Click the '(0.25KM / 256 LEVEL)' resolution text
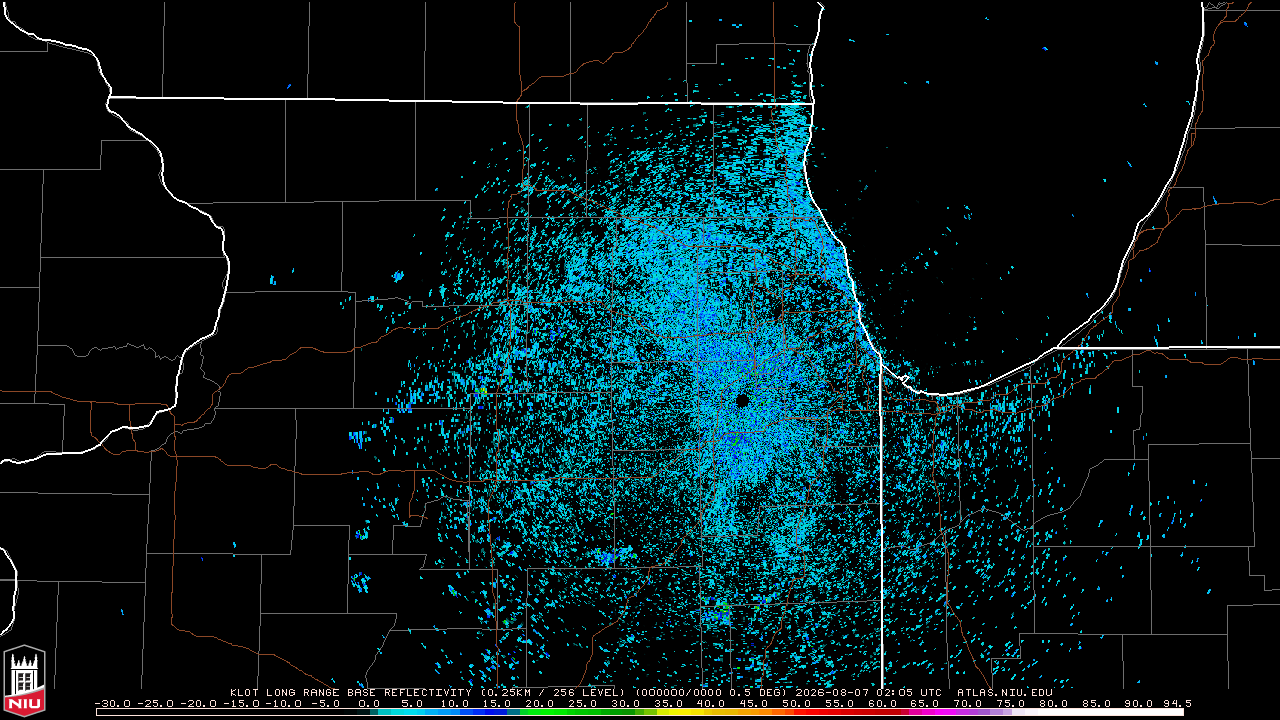1280x720 pixels. coord(552,692)
